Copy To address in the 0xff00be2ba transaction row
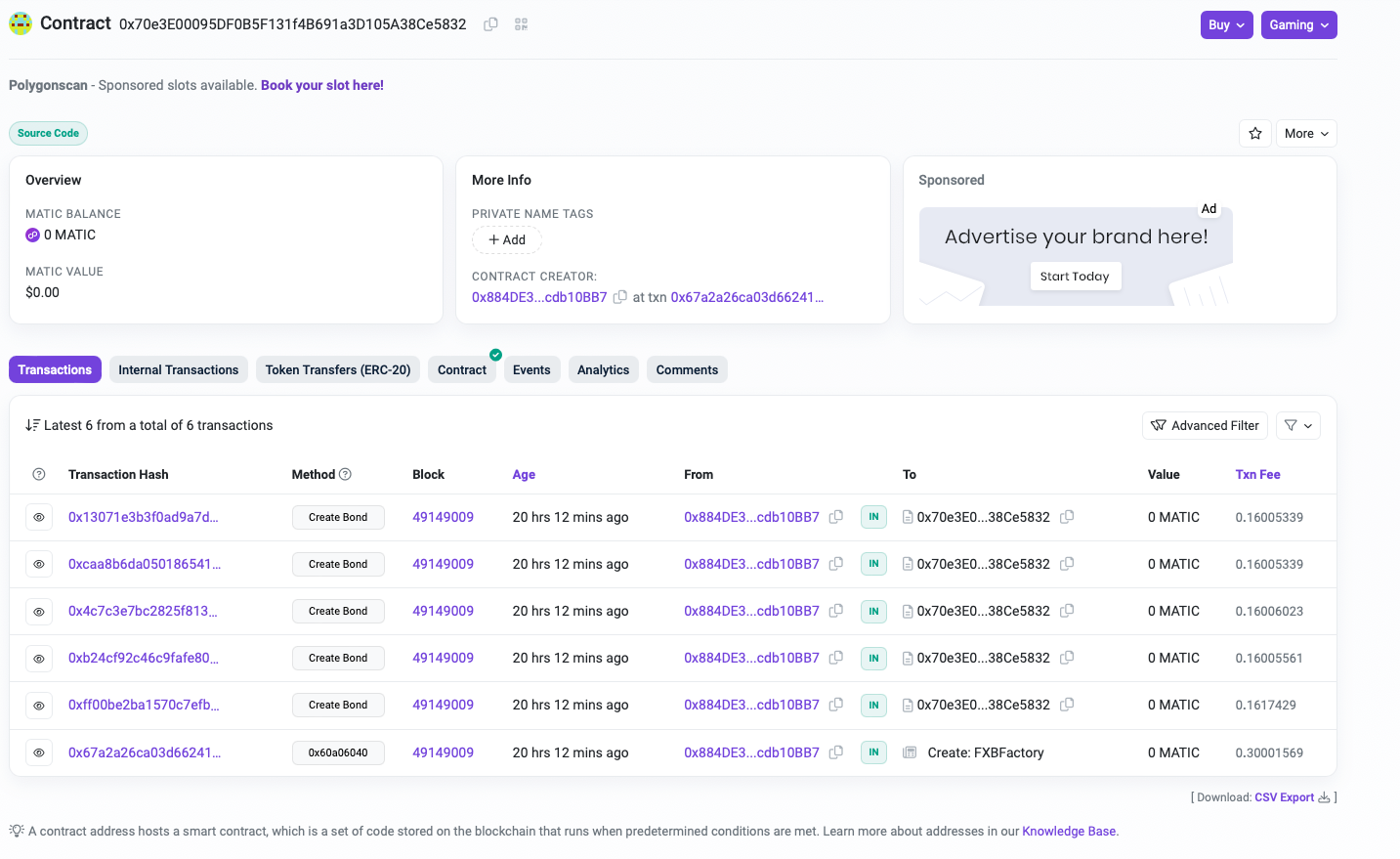 [1067, 705]
